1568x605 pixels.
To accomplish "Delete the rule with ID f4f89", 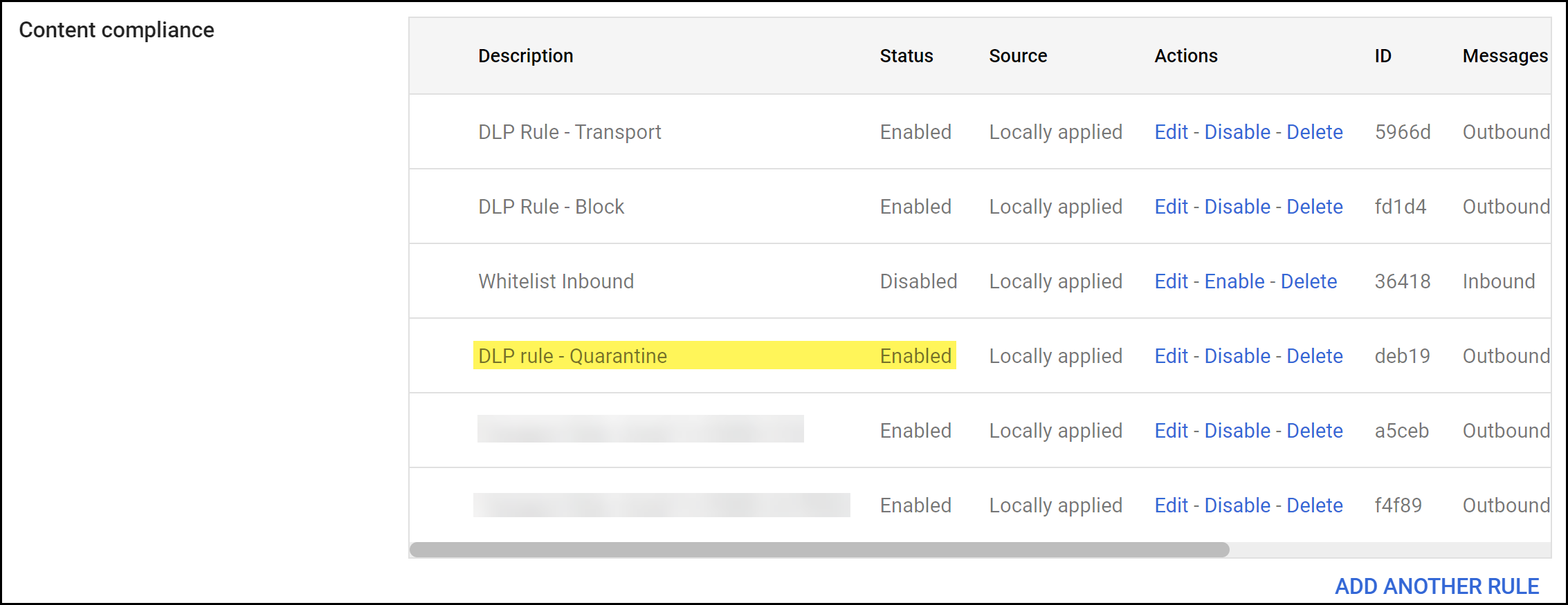I will tap(1314, 505).
